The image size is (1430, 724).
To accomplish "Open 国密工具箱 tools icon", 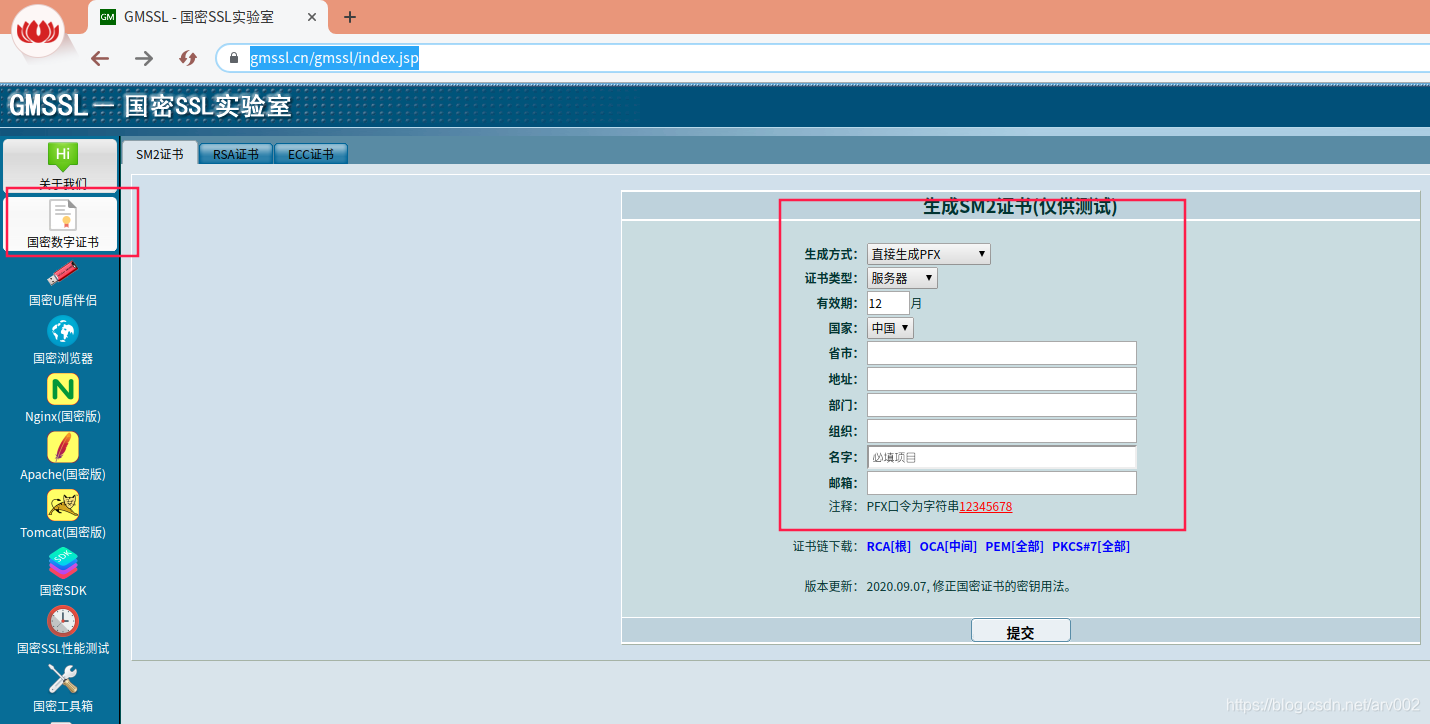I will pyautogui.click(x=63, y=679).
